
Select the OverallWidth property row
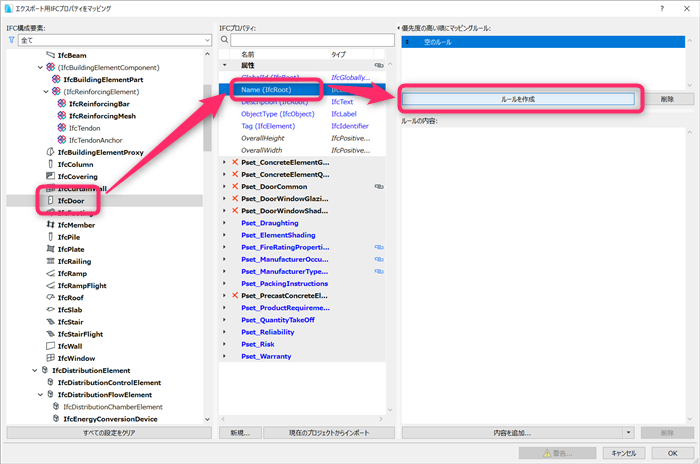(x=302, y=150)
